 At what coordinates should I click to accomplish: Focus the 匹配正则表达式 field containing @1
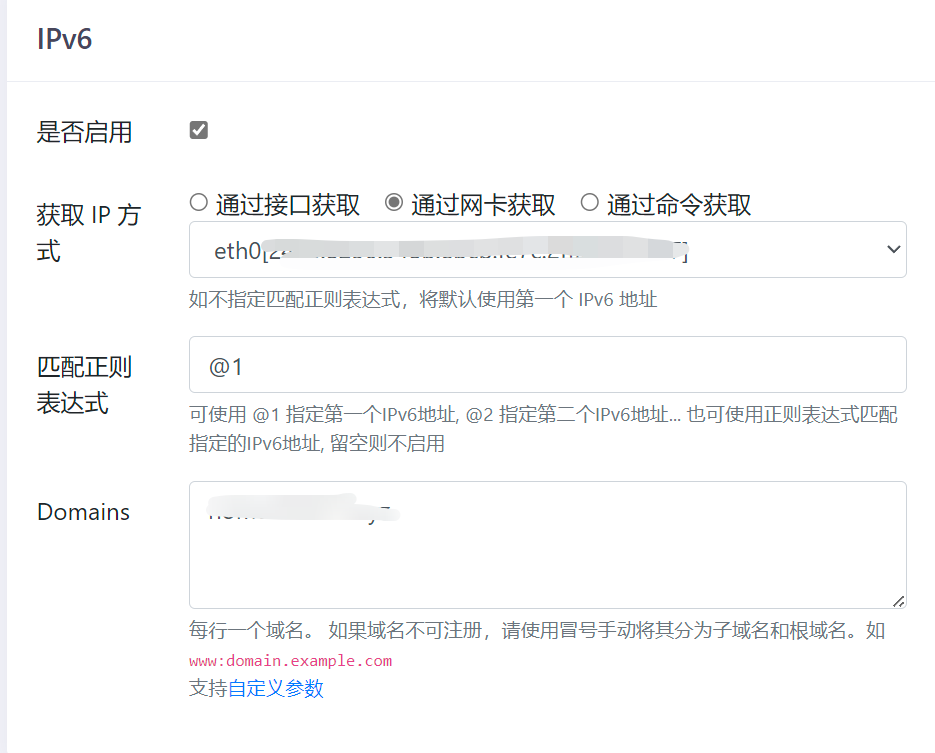click(547, 365)
